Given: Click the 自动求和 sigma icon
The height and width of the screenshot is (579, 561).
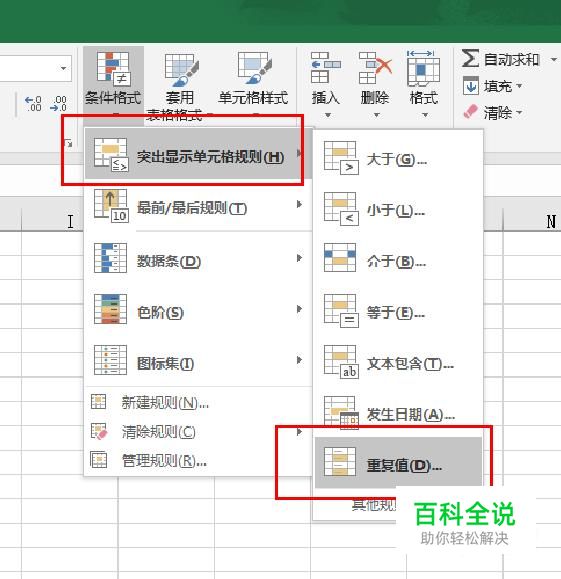Looking at the screenshot, I should pyautogui.click(x=470, y=59).
